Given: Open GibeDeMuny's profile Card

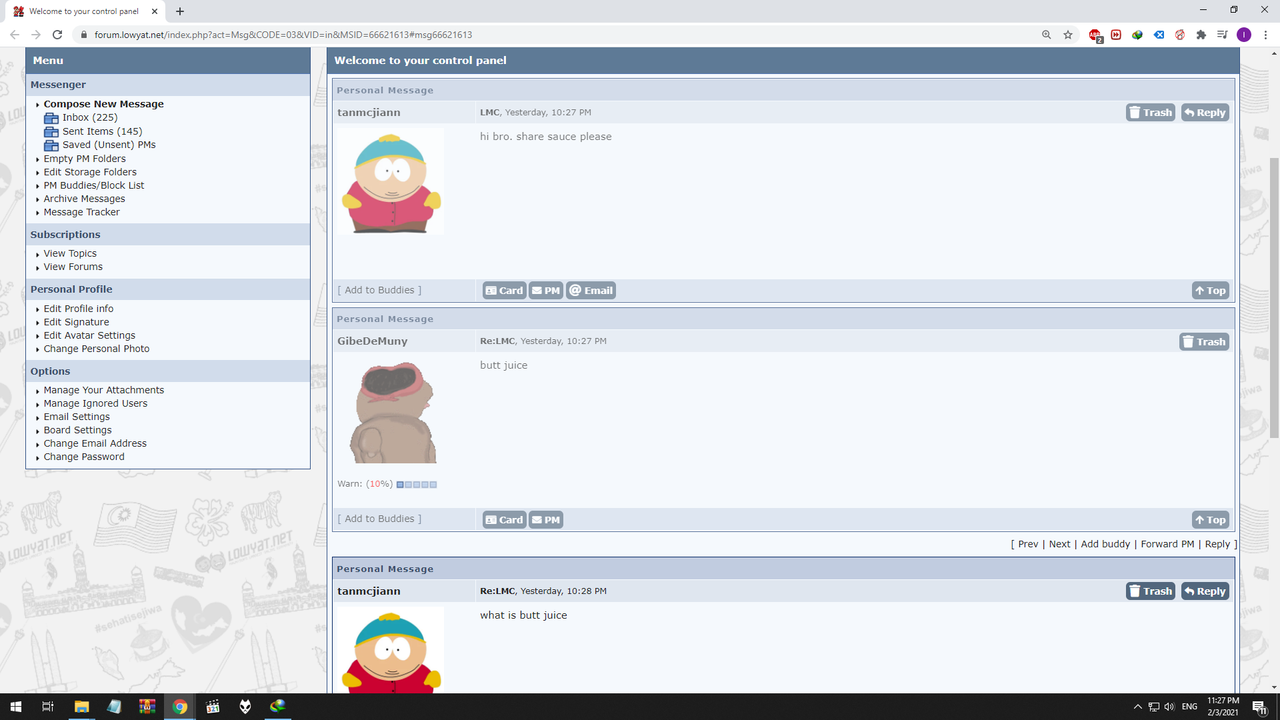Looking at the screenshot, I should [x=504, y=520].
